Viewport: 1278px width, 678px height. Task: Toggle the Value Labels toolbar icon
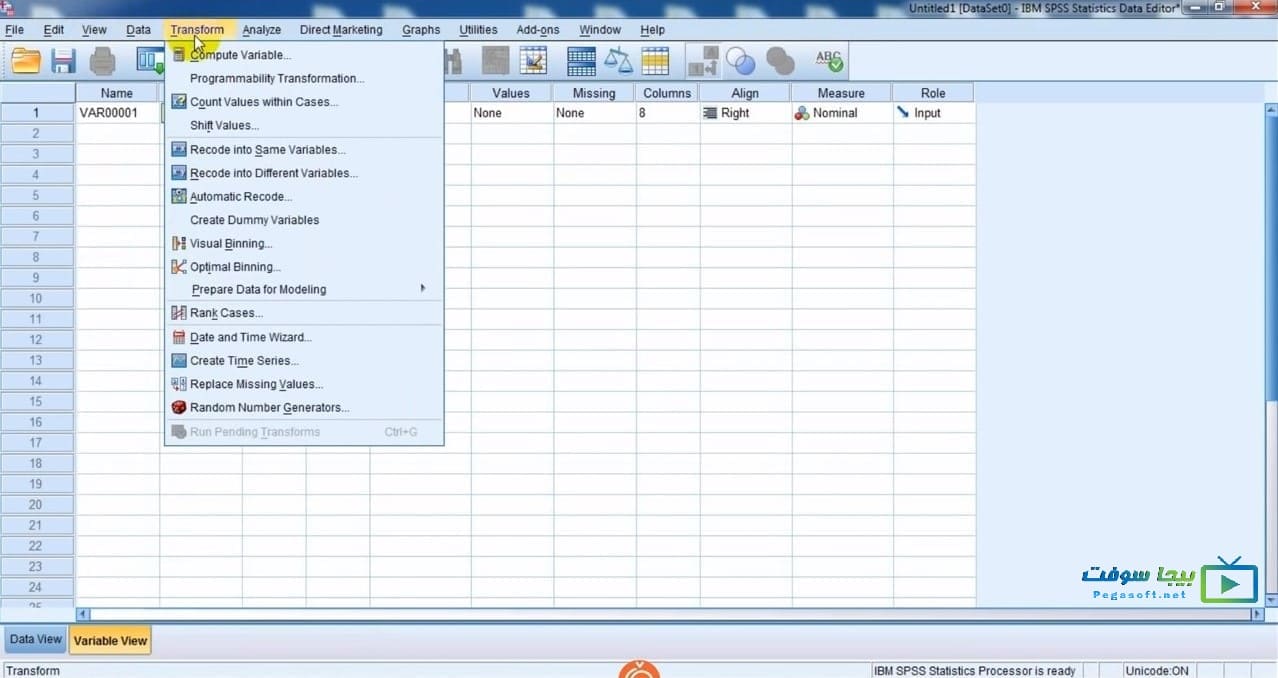coord(703,62)
